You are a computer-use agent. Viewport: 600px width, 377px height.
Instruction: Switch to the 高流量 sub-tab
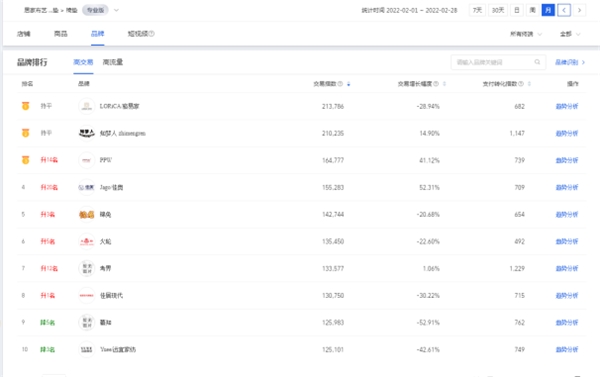(113, 62)
